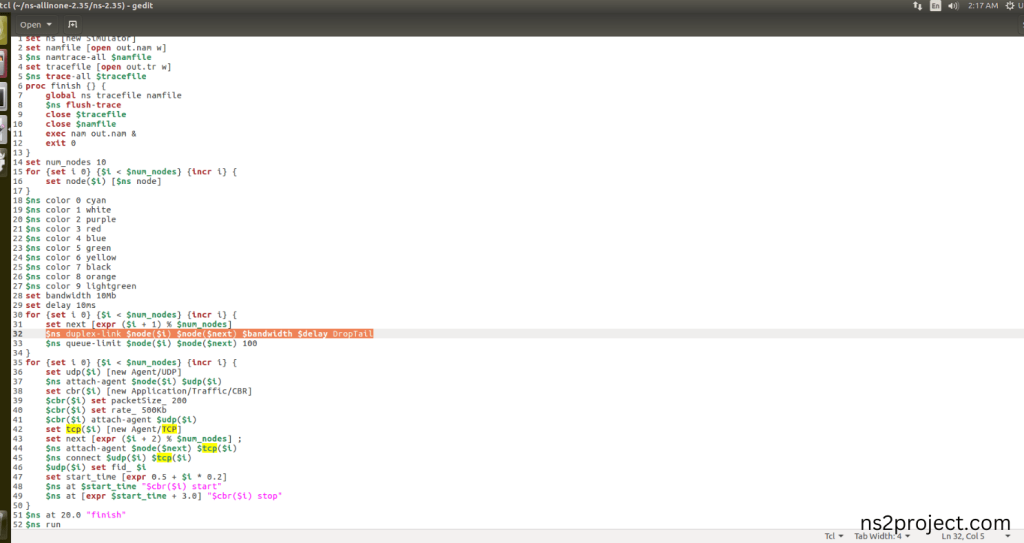Click the line 'set cbr($i) [new Application/Traffic/CBR]'
The width and height of the screenshot is (1024, 543).
149,391
